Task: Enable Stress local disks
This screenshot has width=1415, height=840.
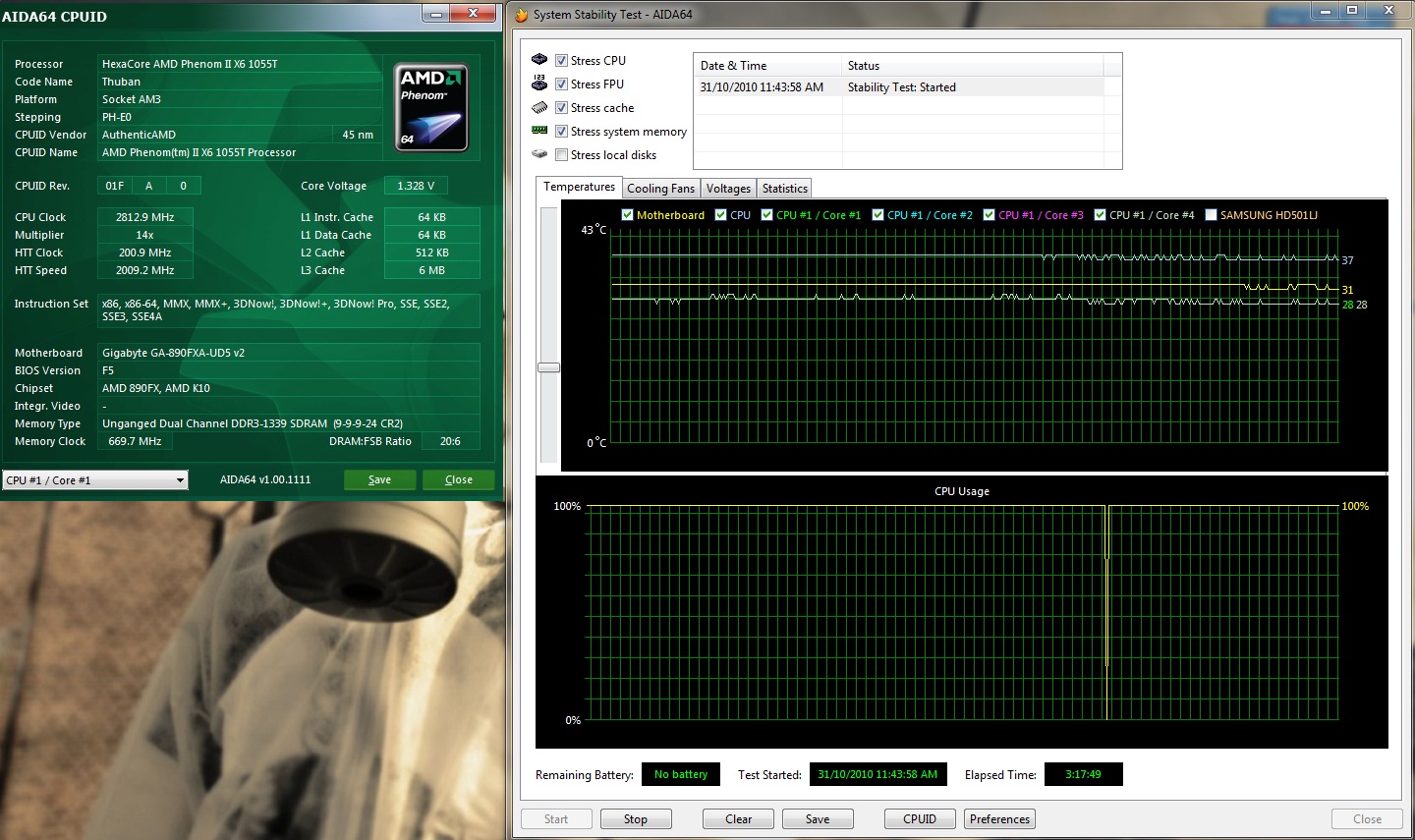Action: [562, 155]
